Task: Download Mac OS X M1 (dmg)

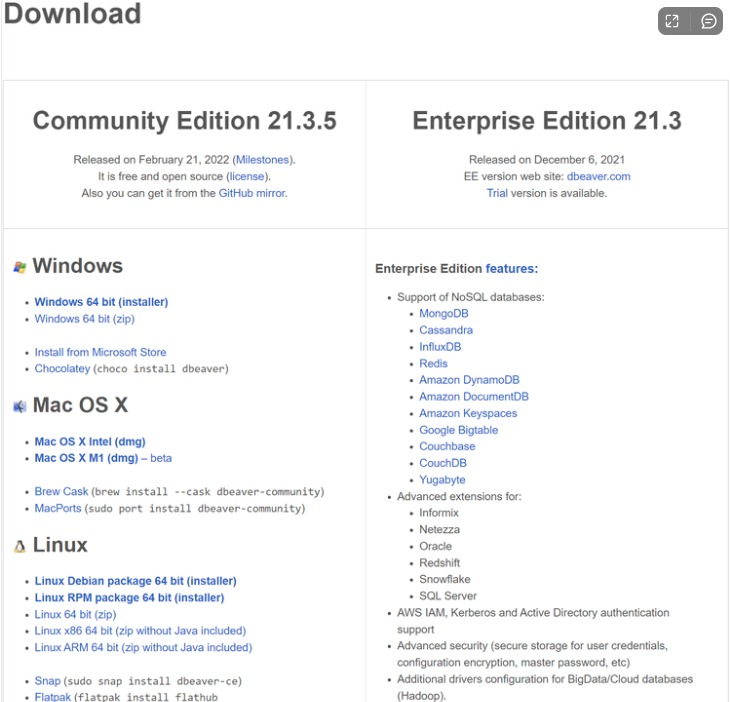Action: click(86, 458)
